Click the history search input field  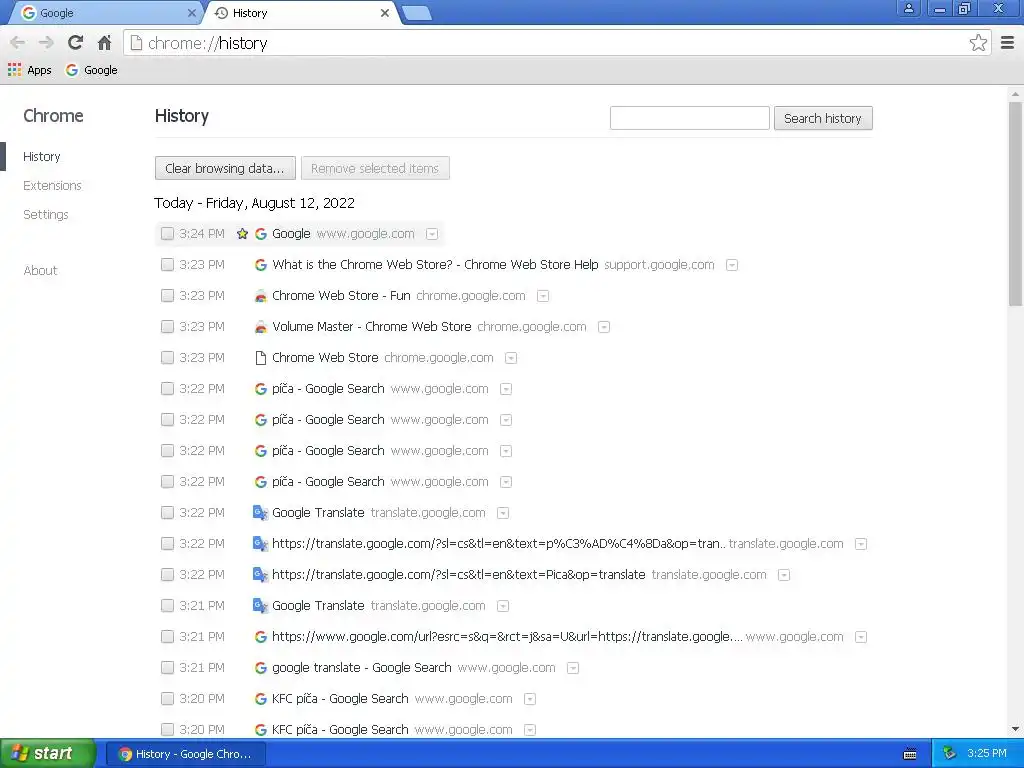pyautogui.click(x=690, y=118)
